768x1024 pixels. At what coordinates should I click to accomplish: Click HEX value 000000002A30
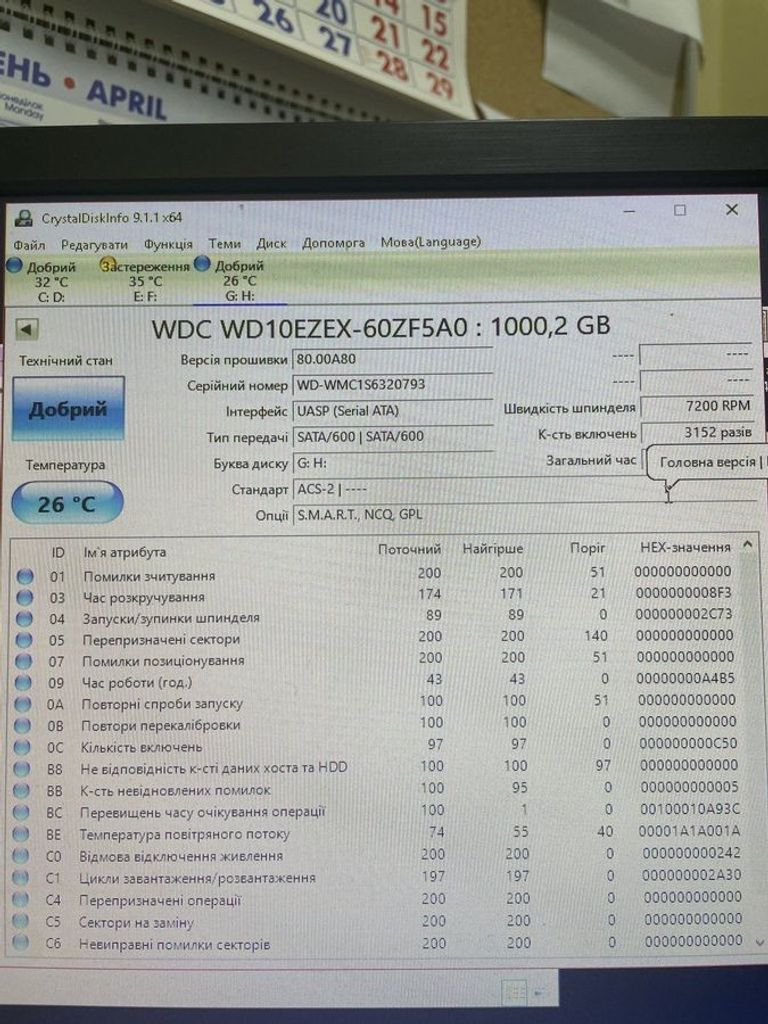(692, 874)
